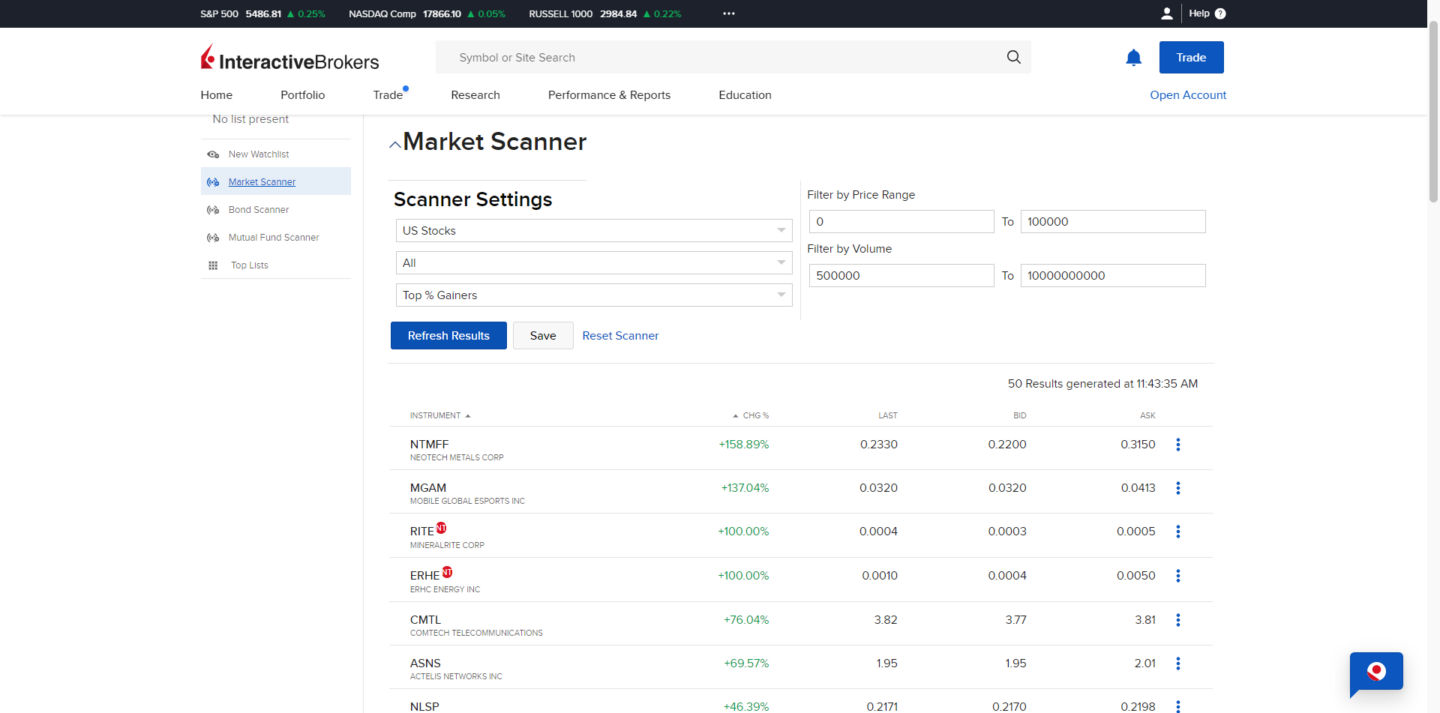Click the Refresh Results button

point(448,336)
